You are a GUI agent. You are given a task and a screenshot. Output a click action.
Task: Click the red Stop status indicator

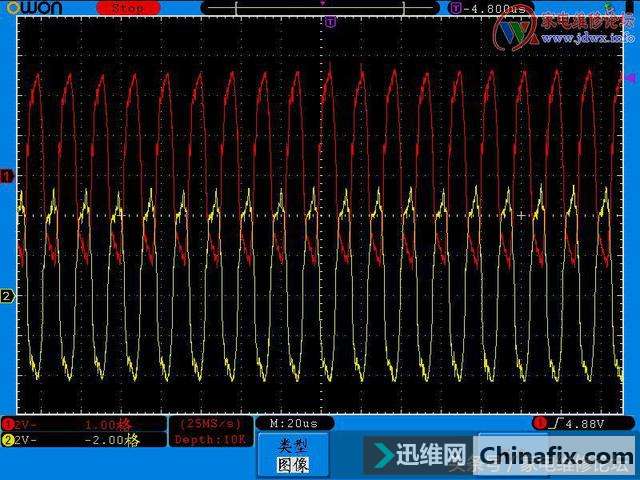click(128, 8)
